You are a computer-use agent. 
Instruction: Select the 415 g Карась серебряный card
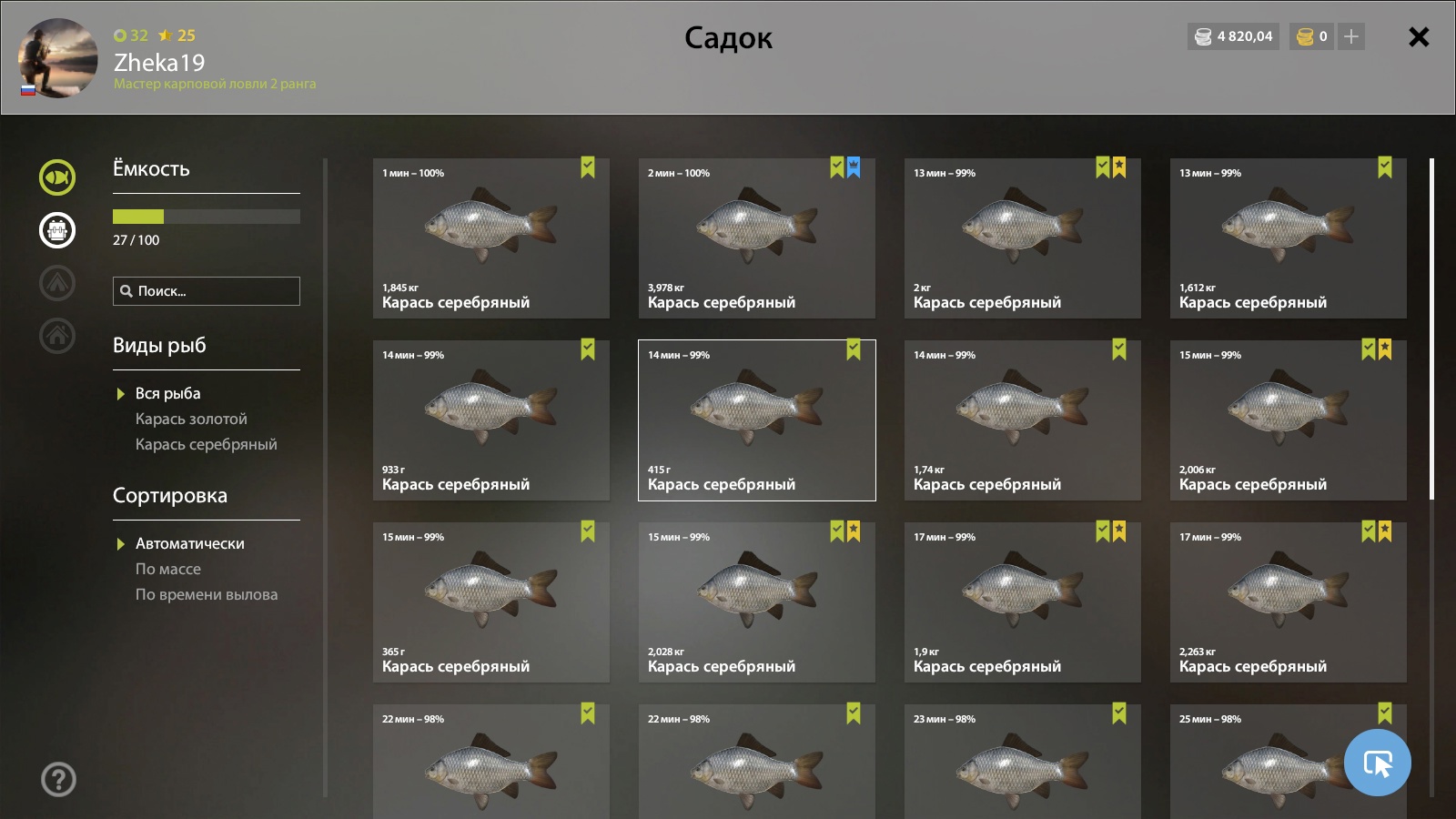coord(757,420)
